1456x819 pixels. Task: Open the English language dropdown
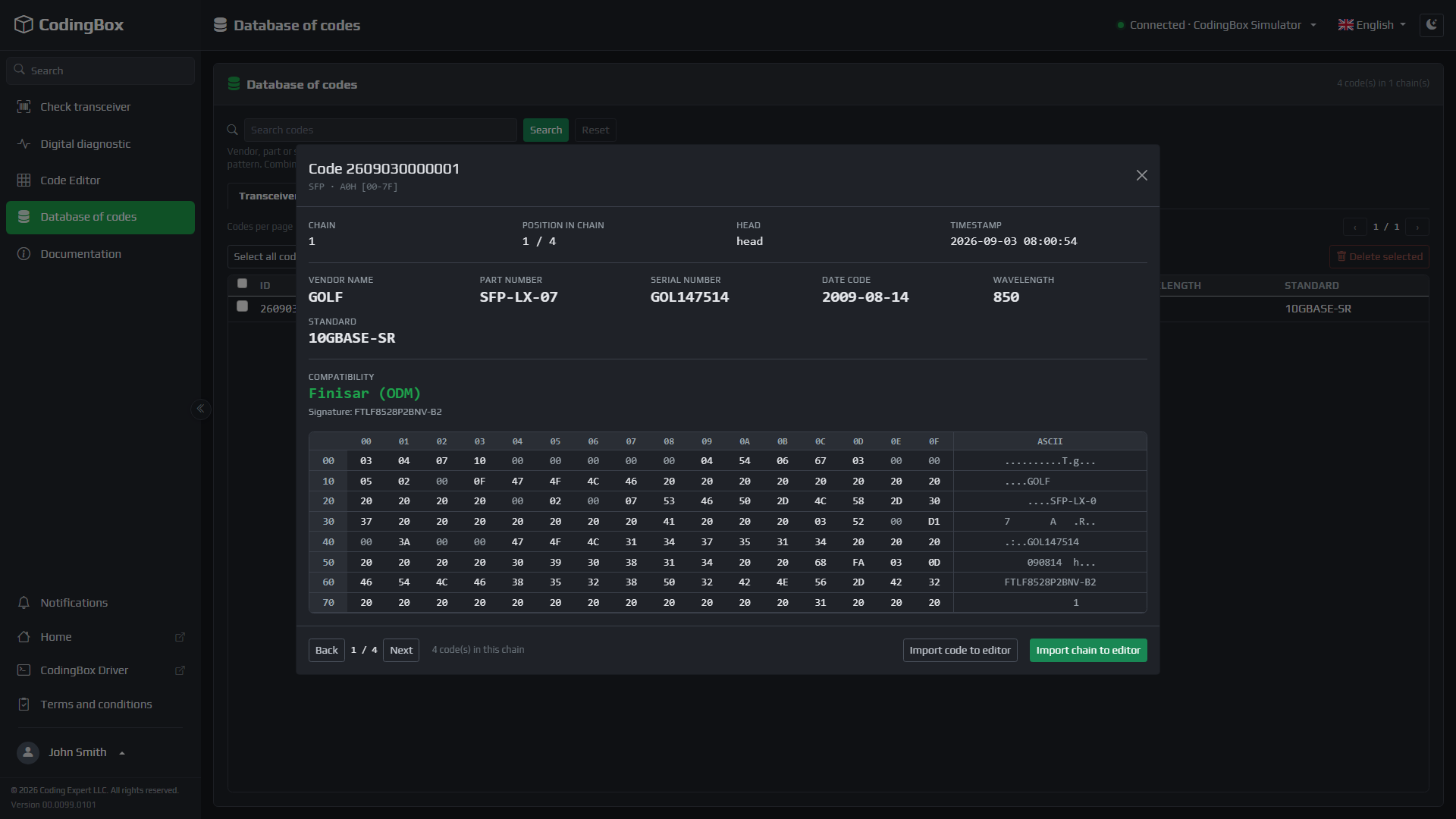point(1372,25)
